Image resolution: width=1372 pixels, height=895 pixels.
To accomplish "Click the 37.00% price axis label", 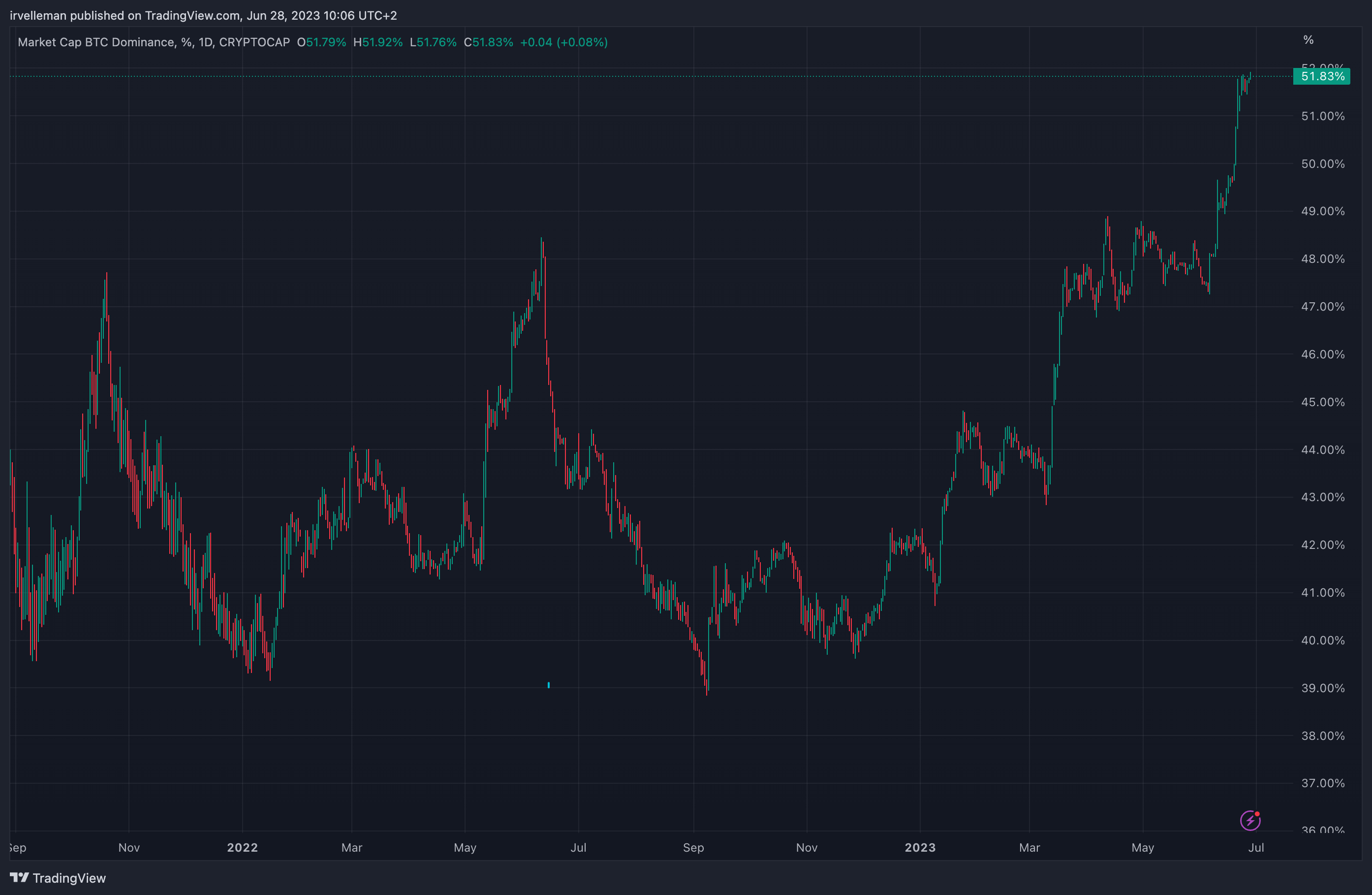I will (x=1322, y=783).
